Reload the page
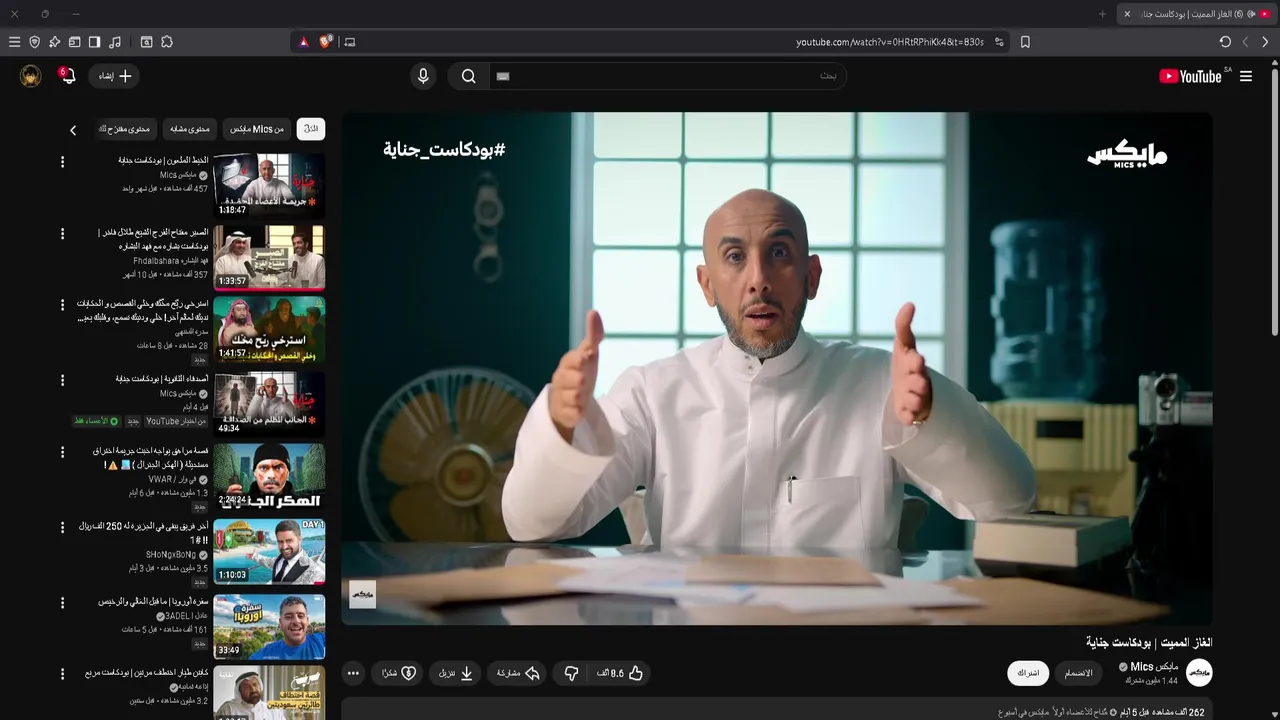 coord(1225,42)
